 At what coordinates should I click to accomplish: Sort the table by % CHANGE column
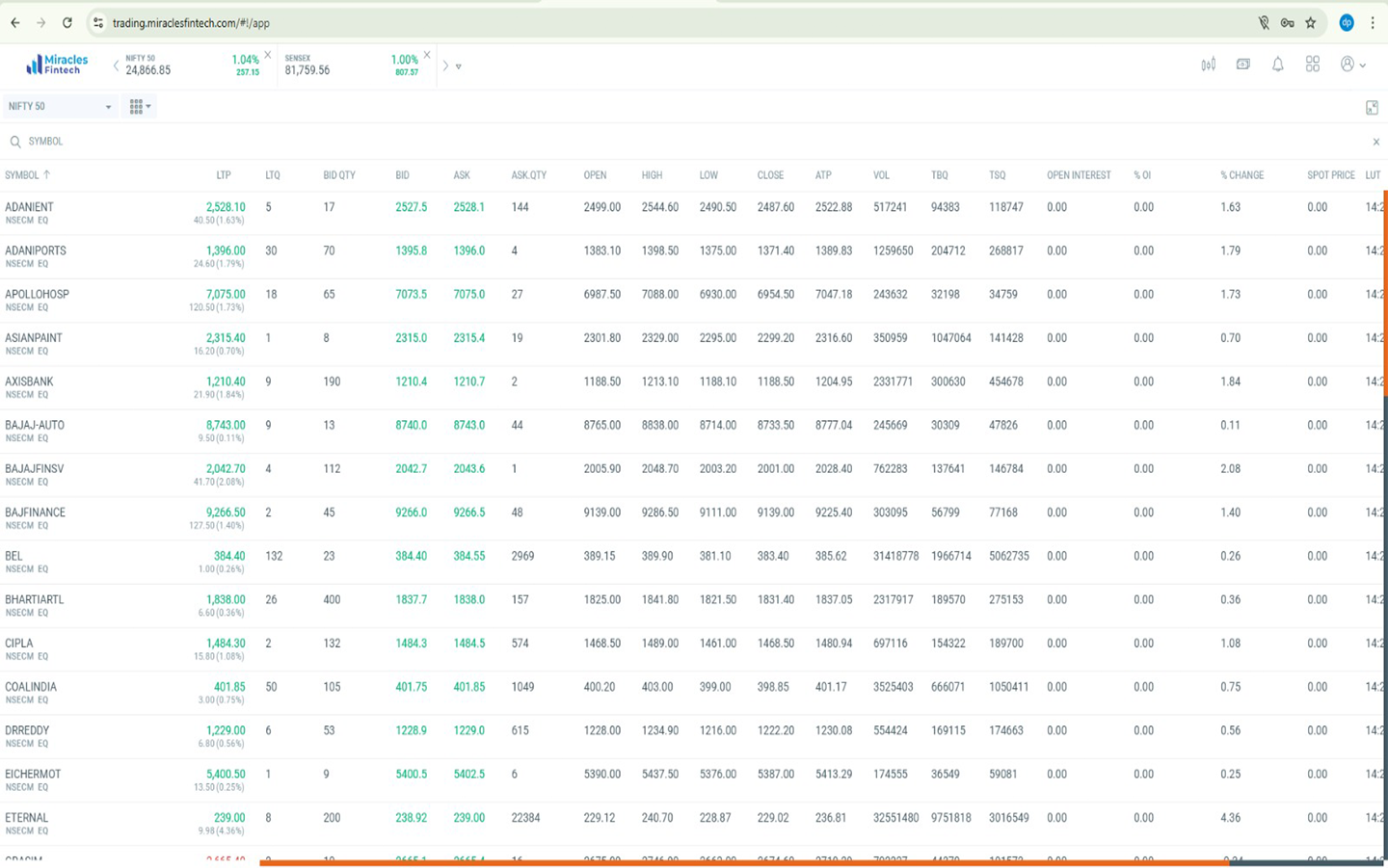point(1241,175)
